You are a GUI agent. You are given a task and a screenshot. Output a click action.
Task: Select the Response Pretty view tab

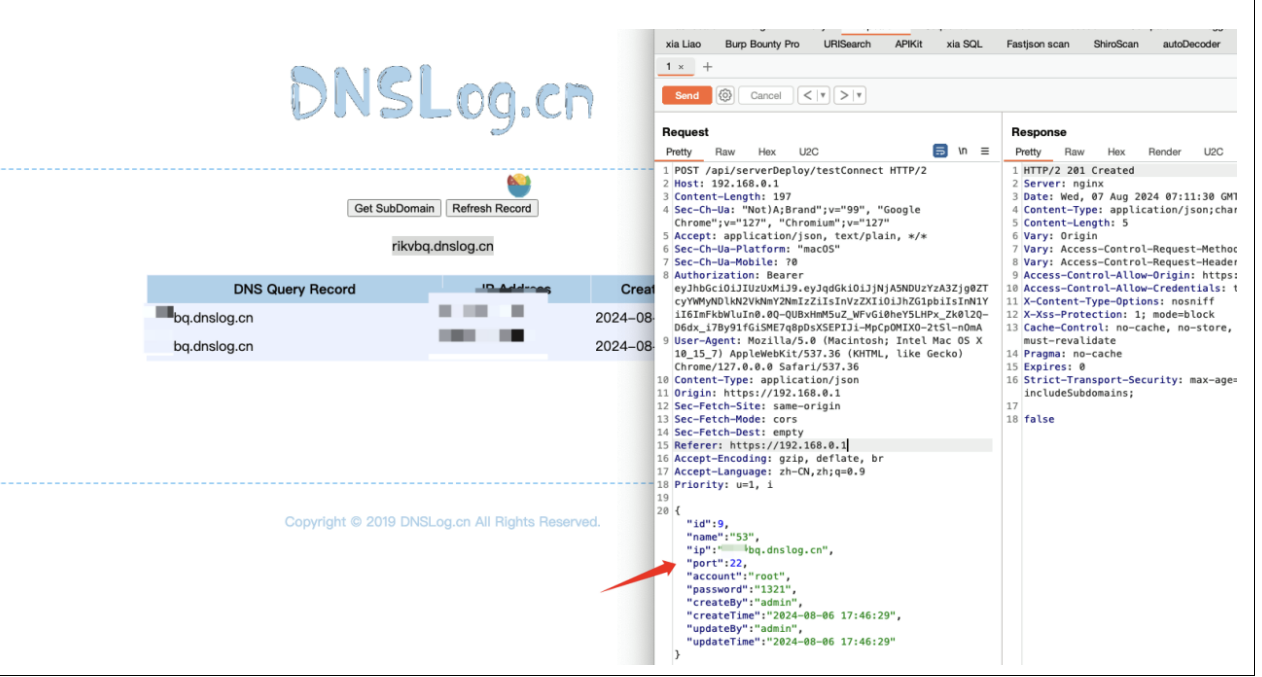click(x=1028, y=152)
